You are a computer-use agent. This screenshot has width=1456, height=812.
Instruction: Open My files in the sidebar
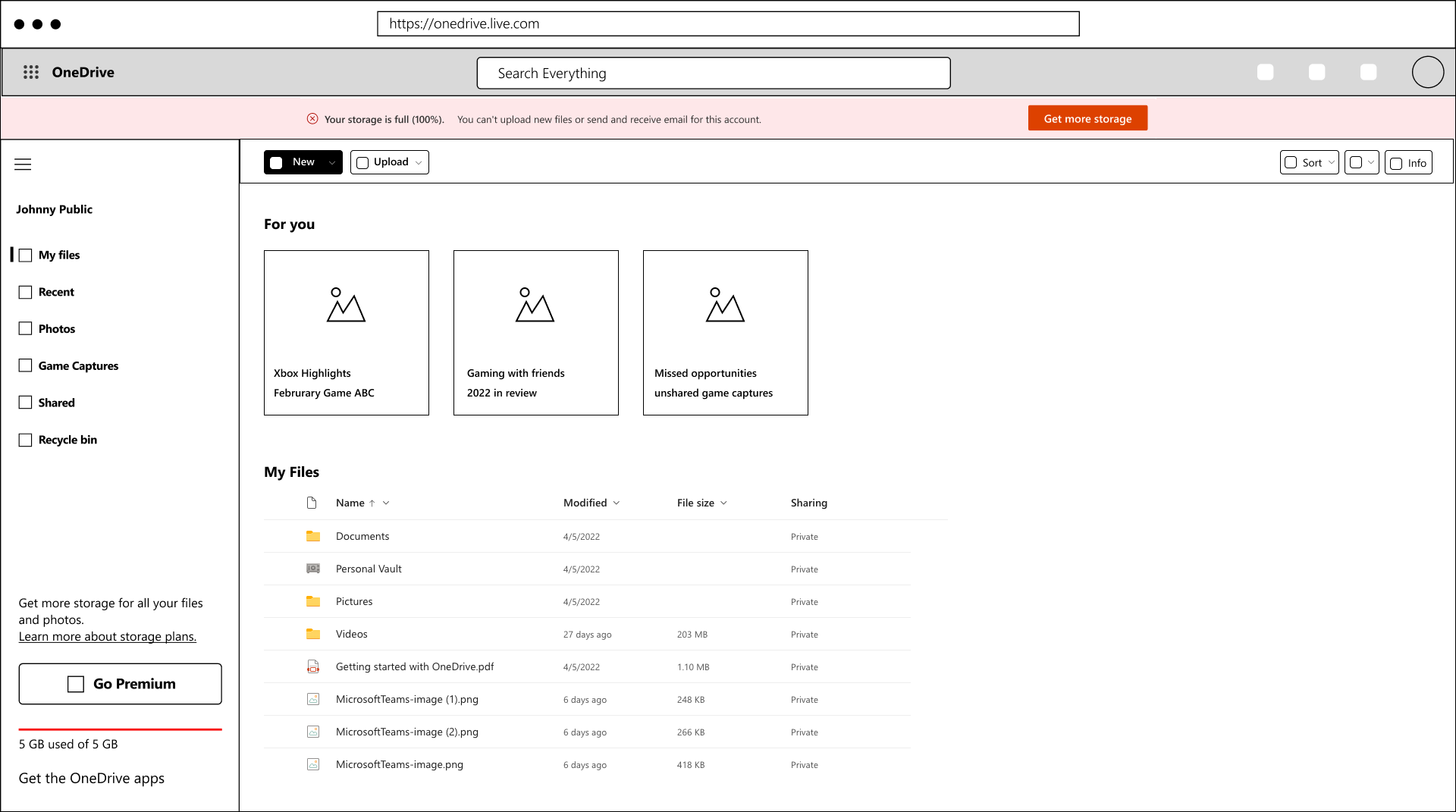(59, 256)
